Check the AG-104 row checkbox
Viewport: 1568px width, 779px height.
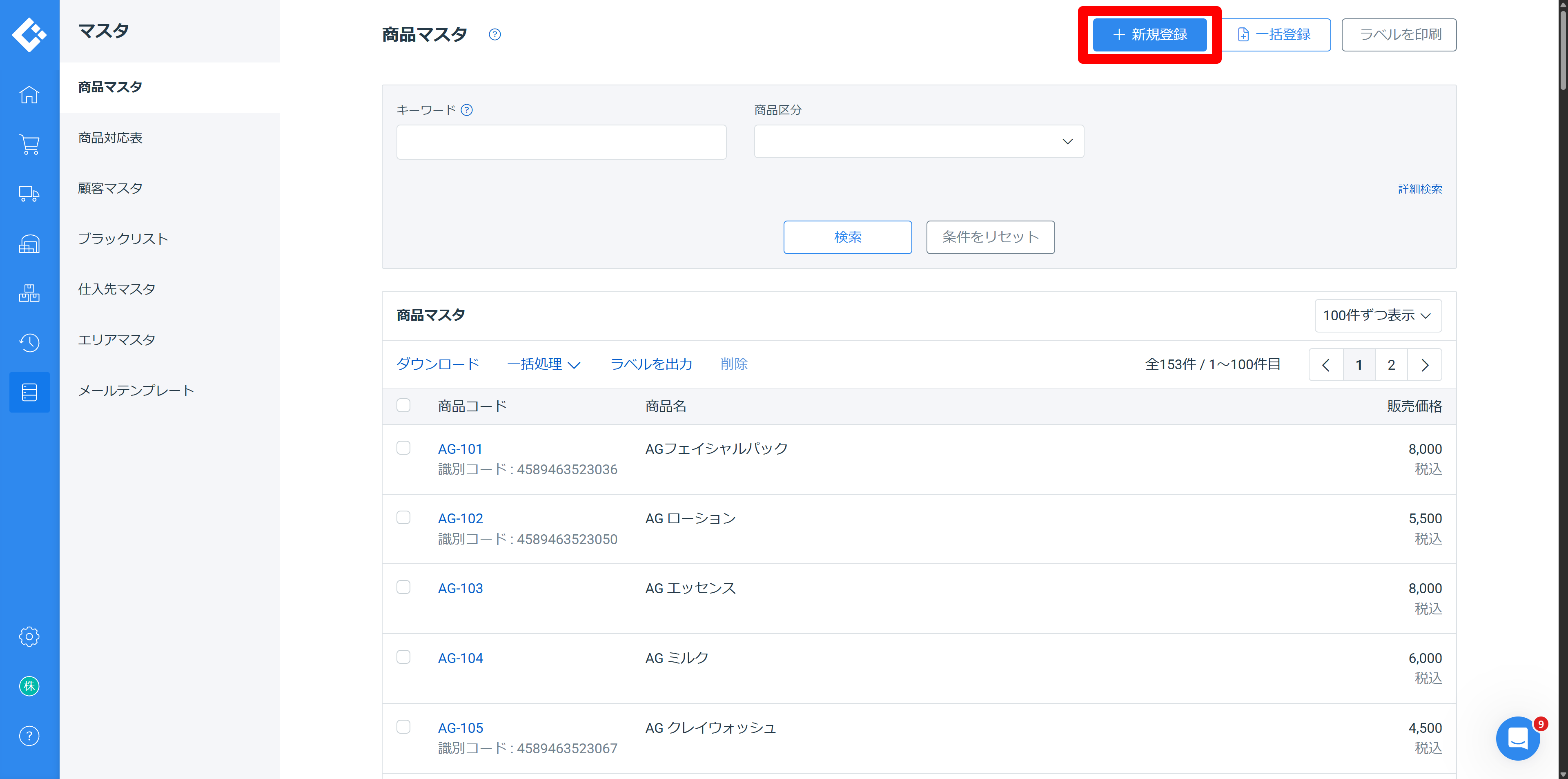(403, 657)
